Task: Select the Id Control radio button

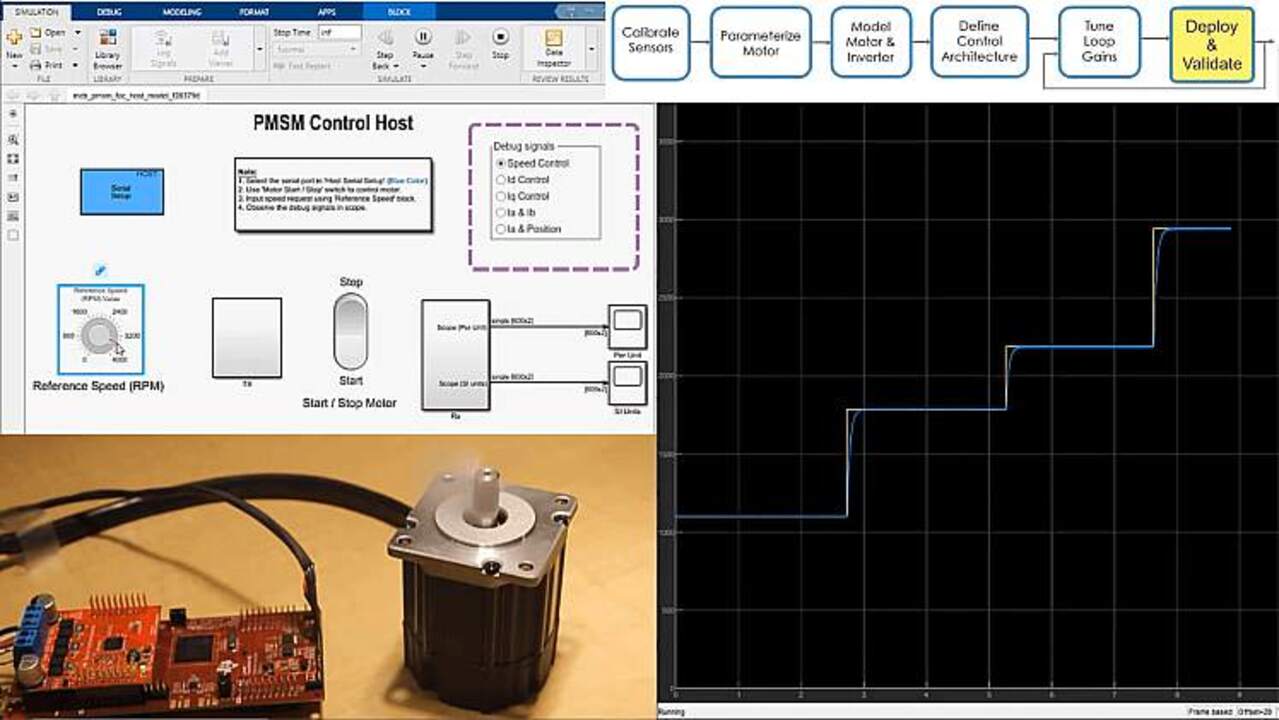Action: [x=502, y=180]
